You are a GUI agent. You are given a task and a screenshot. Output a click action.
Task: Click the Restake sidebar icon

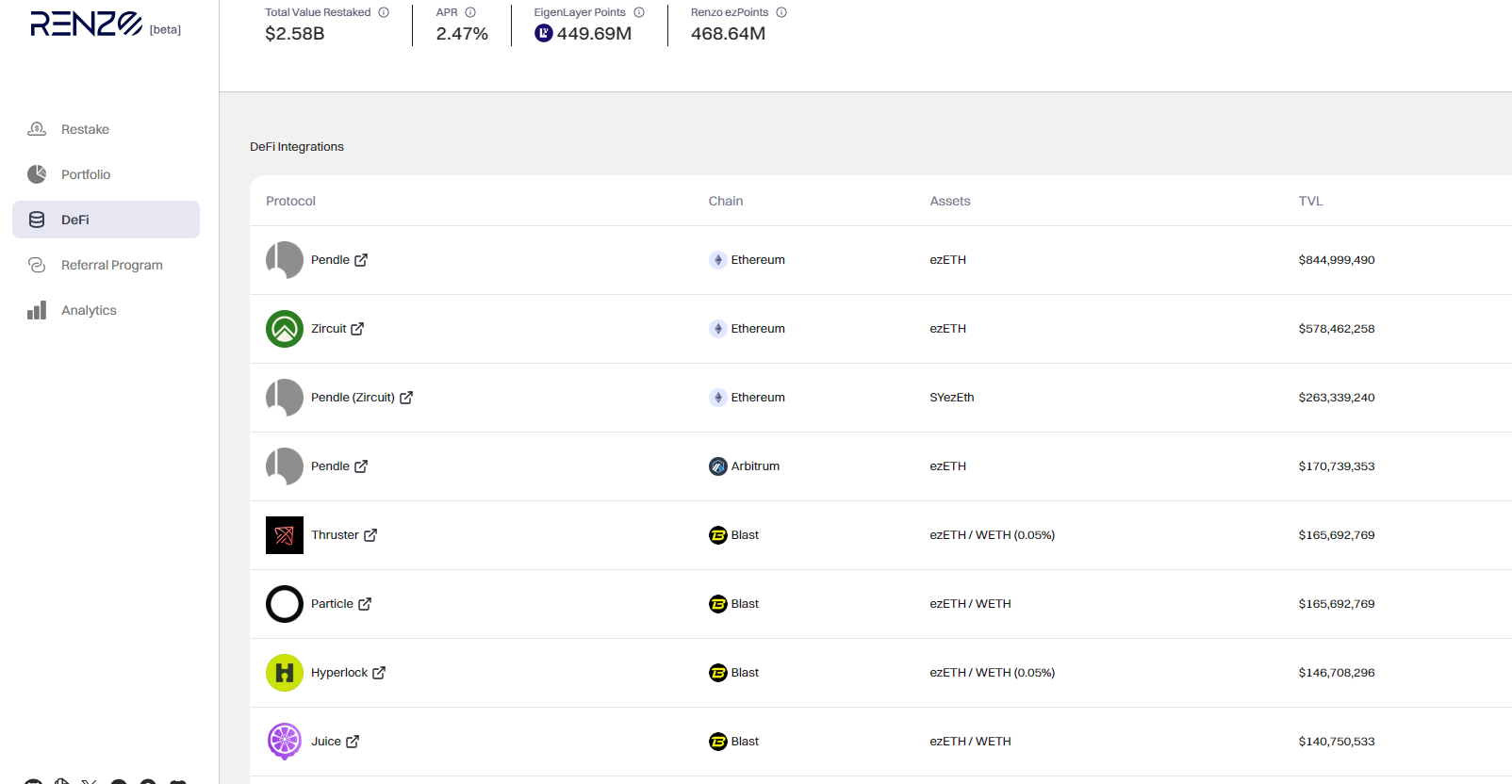(x=37, y=129)
